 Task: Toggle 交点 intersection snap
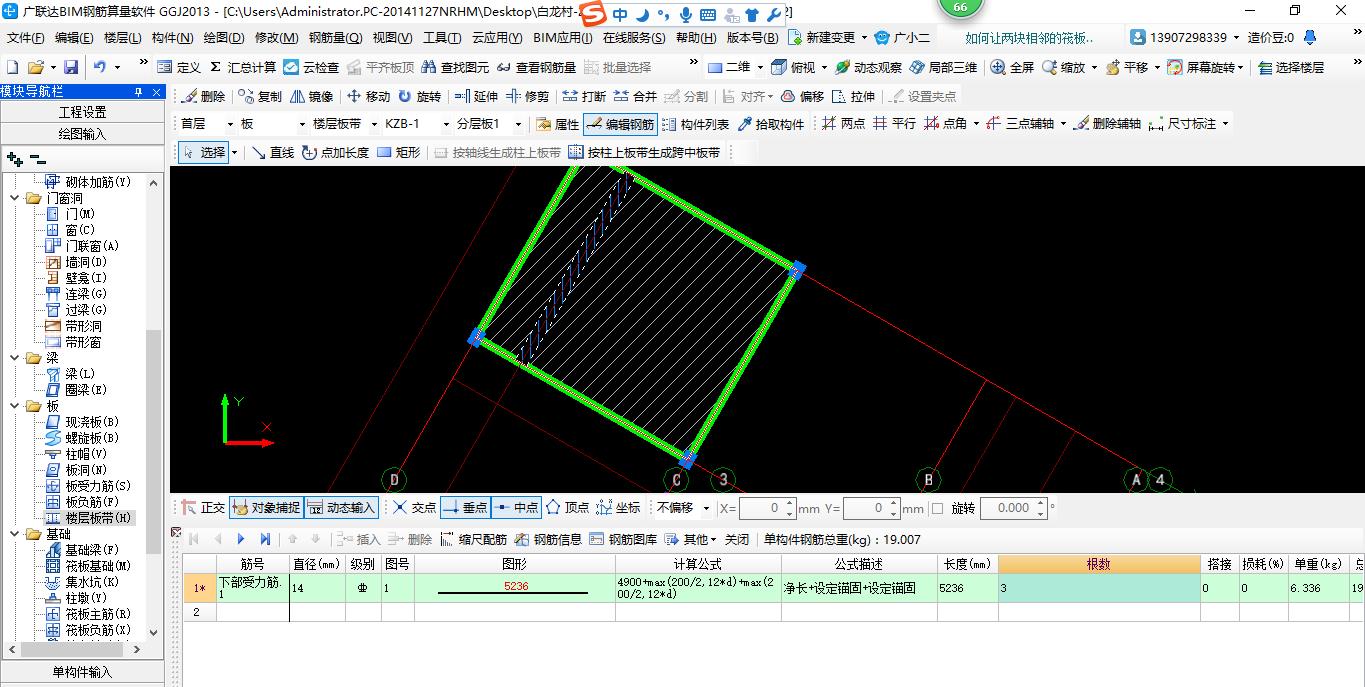click(x=414, y=508)
